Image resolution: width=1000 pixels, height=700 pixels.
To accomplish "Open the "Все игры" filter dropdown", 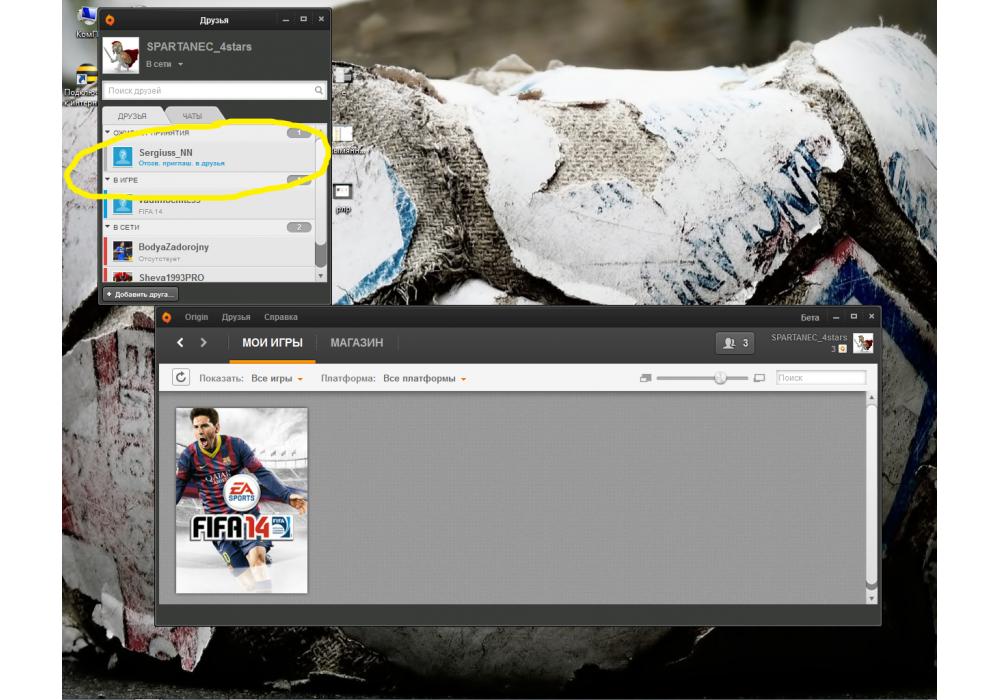I will pyautogui.click(x=277, y=379).
